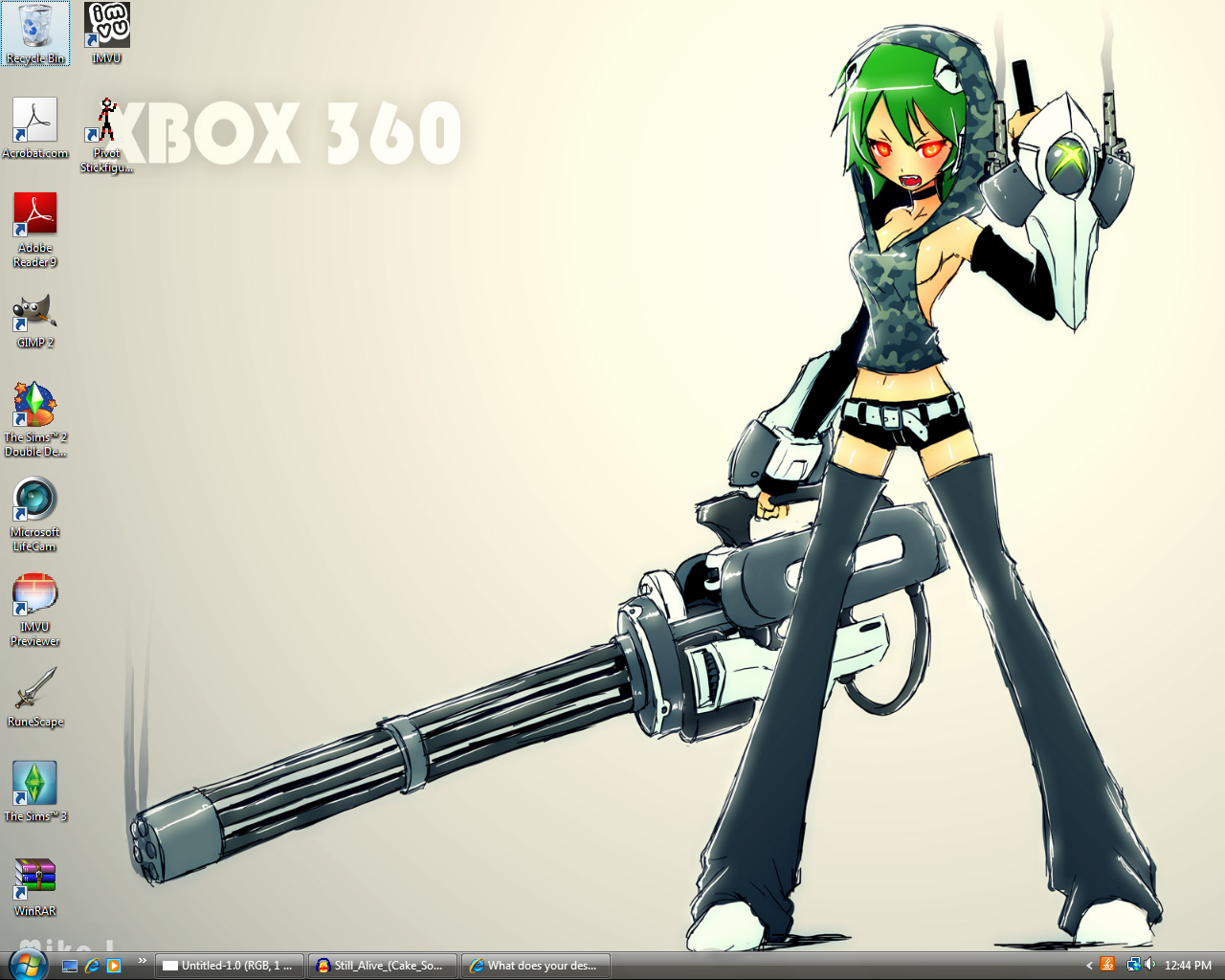Click the 12:44 PM clock
The image size is (1225, 980).
click(1188, 966)
